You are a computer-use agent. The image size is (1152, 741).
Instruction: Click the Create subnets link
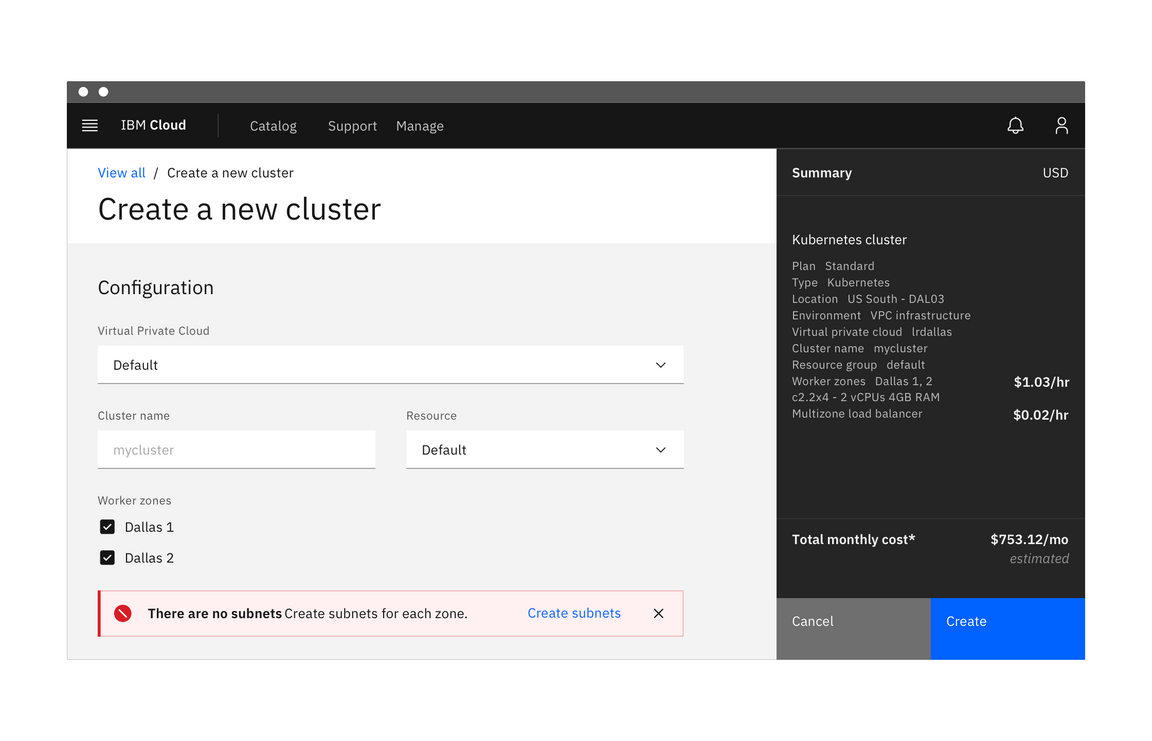(574, 613)
